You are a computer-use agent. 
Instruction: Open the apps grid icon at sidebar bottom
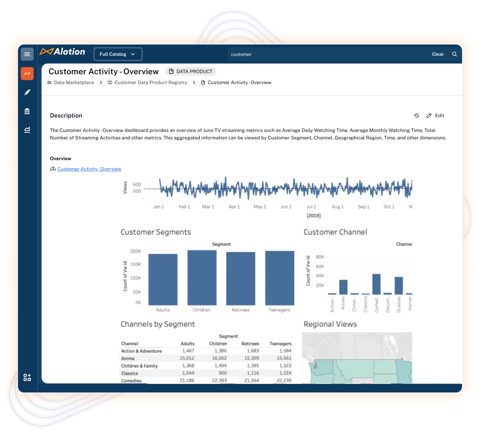pyautogui.click(x=27, y=377)
